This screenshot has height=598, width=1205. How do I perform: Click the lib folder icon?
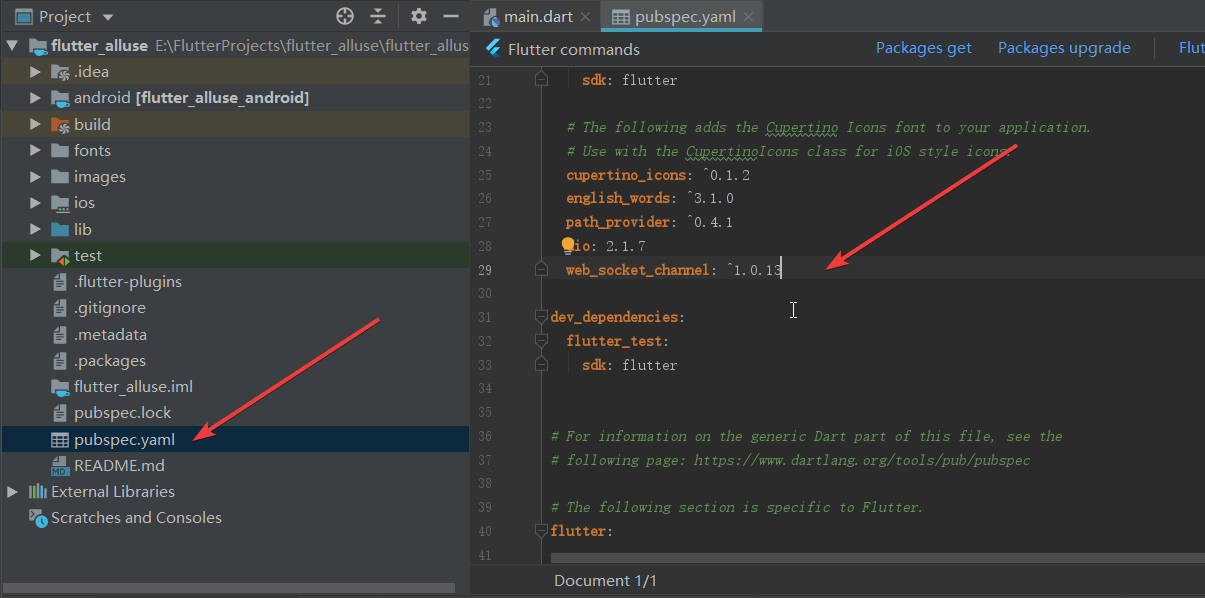(59, 229)
